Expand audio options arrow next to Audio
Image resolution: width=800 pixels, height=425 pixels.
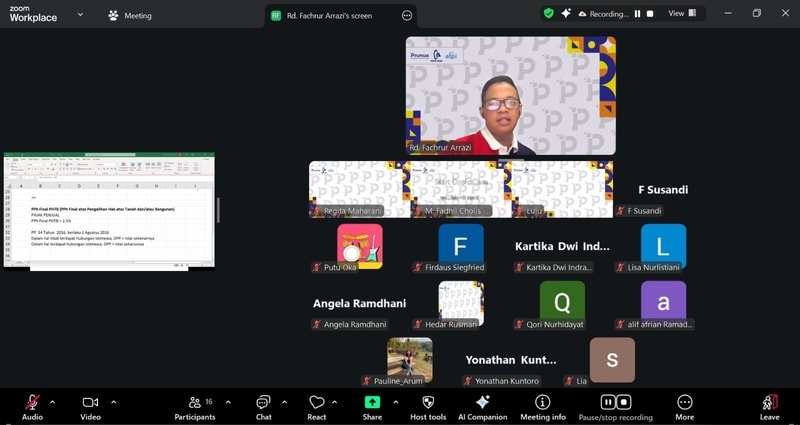click(53, 402)
